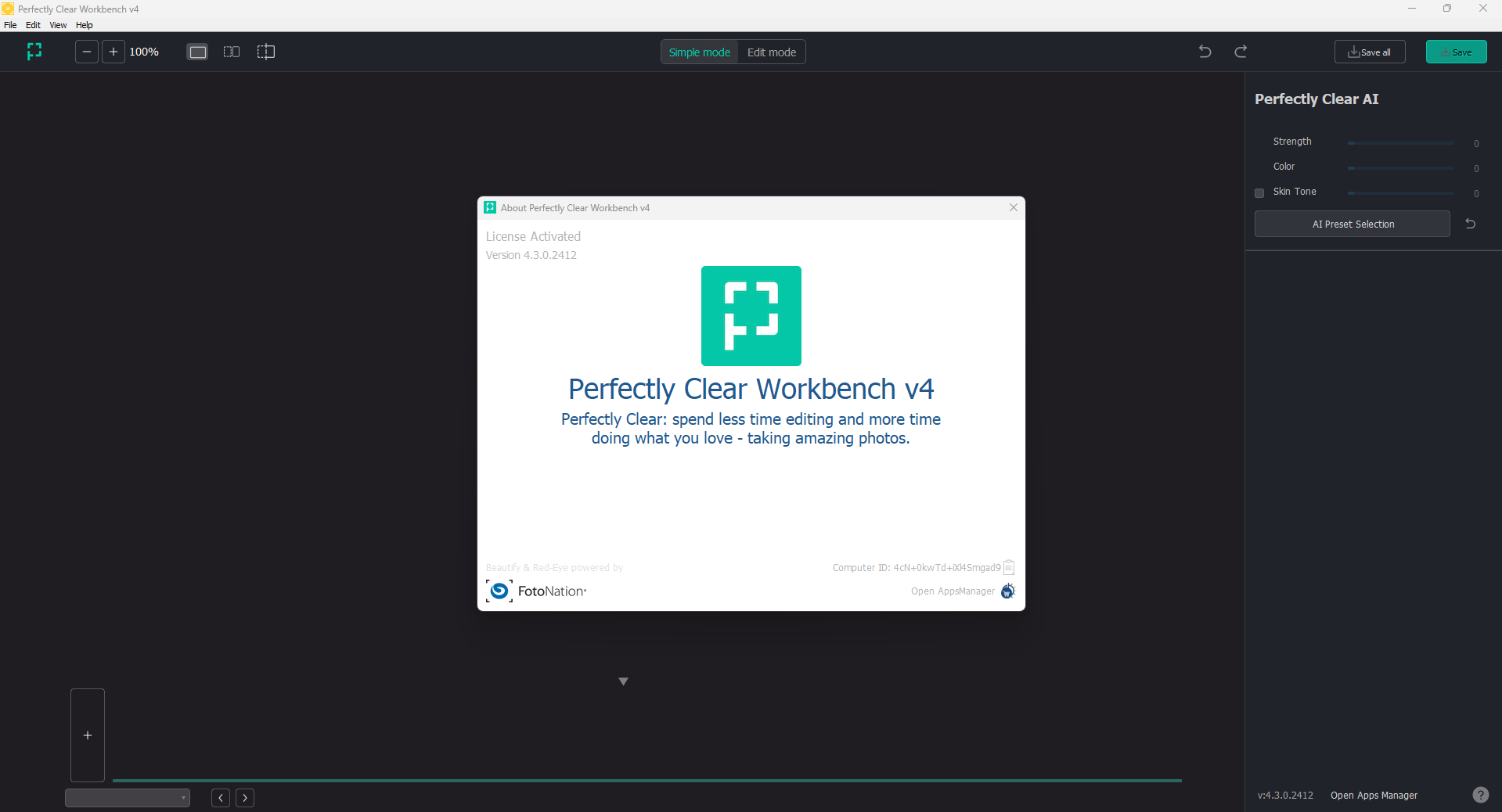Screen dimensions: 1502x812
Task: Reset the AI preset selection
Action: click(1471, 224)
